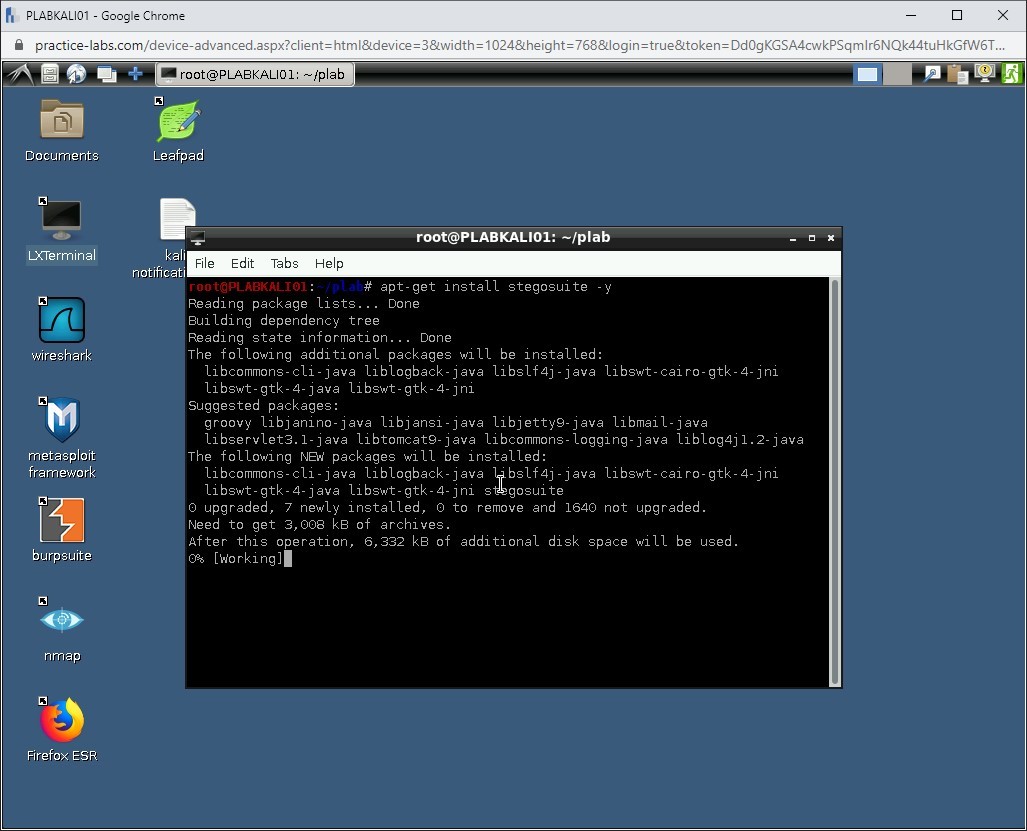This screenshot has height=831, width=1027.
Task: Open the Kali applications menu icon
Action: point(20,74)
